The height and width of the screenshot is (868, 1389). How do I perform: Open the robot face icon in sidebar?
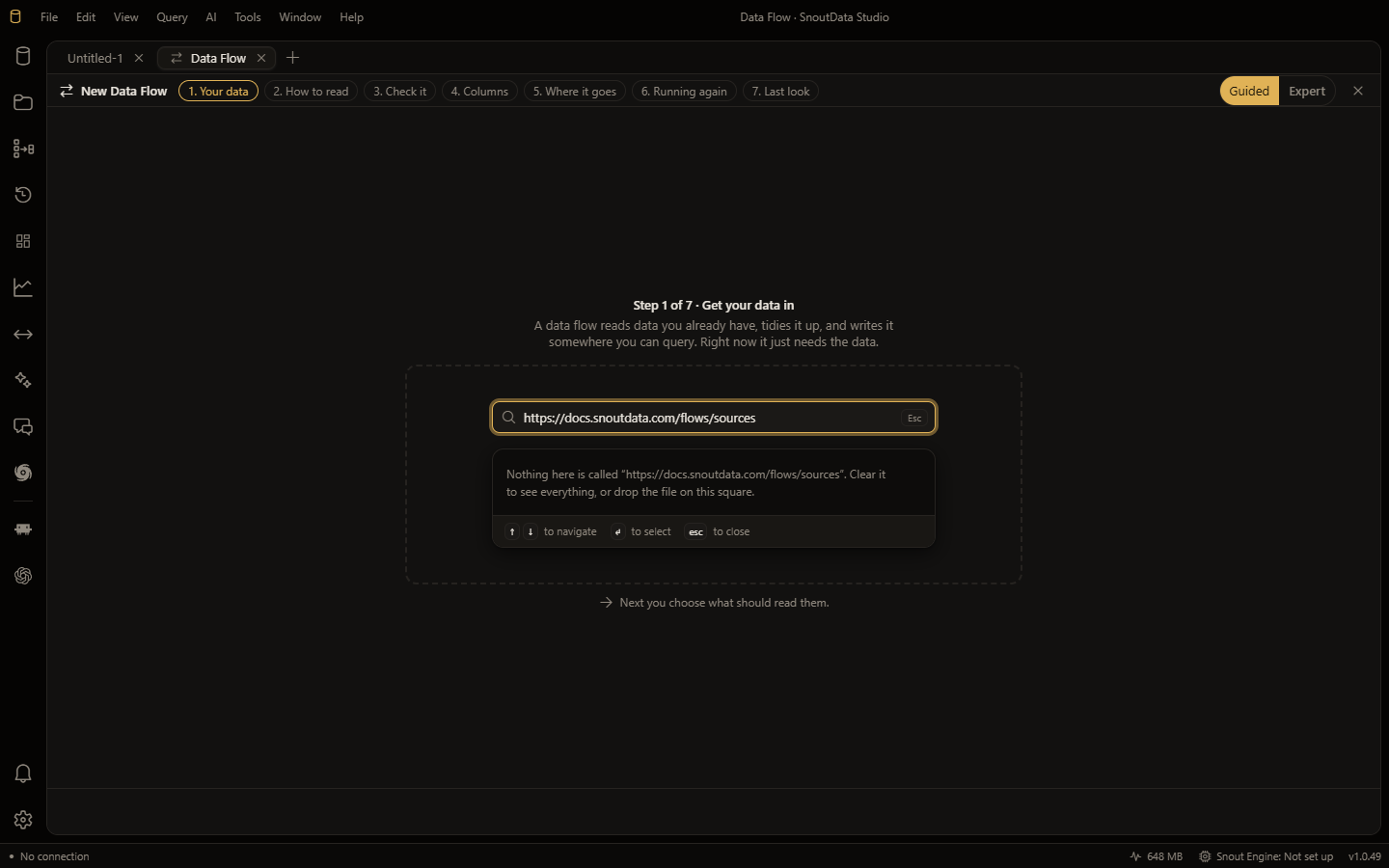tap(23, 529)
